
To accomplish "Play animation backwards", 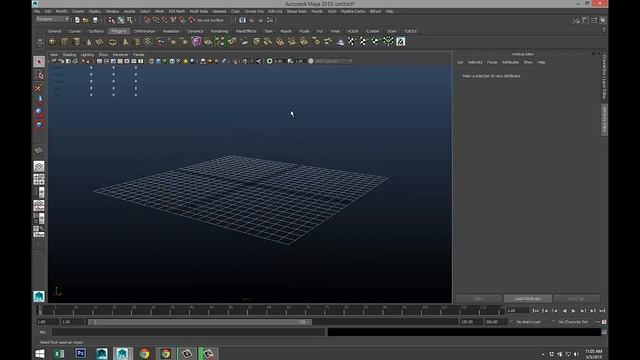I will [x=564, y=311].
